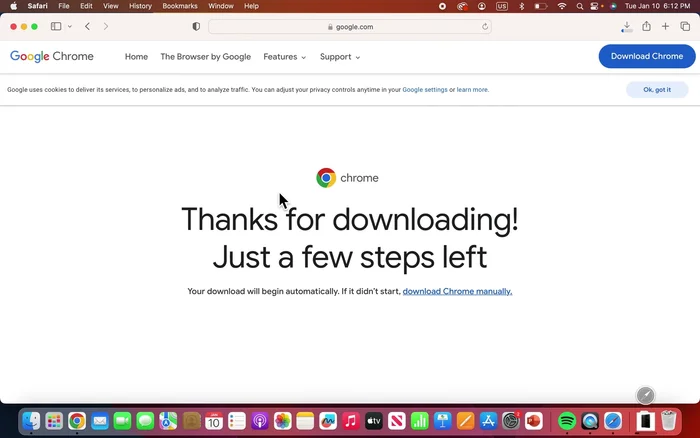The width and height of the screenshot is (700, 438).
Task: Expand the sidebar tab group chevron
Action: (70, 26)
